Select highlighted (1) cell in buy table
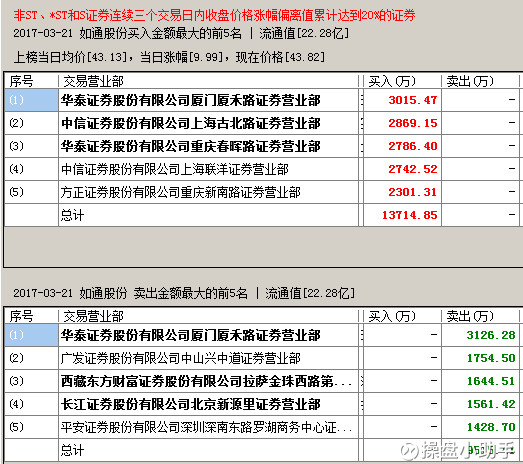 tap(31, 100)
